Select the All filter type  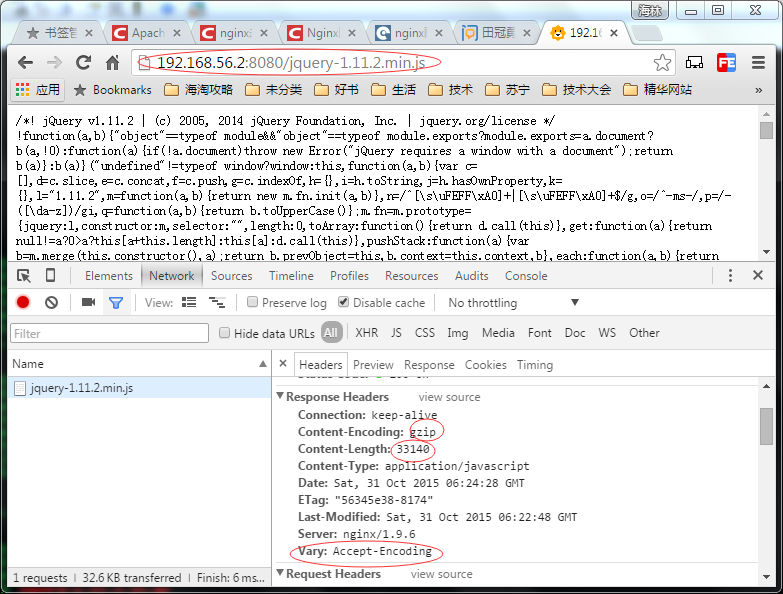pos(331,333)
